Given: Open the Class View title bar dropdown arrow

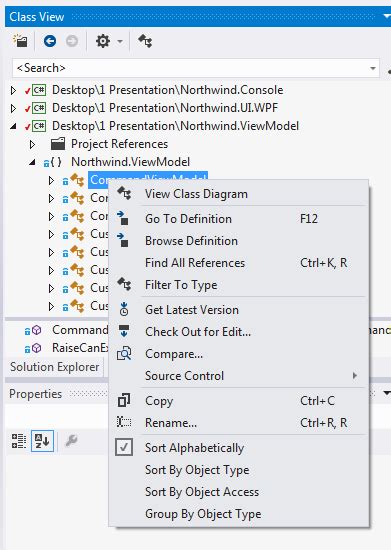Looking at the screenshot, I should tap(387, 16).
